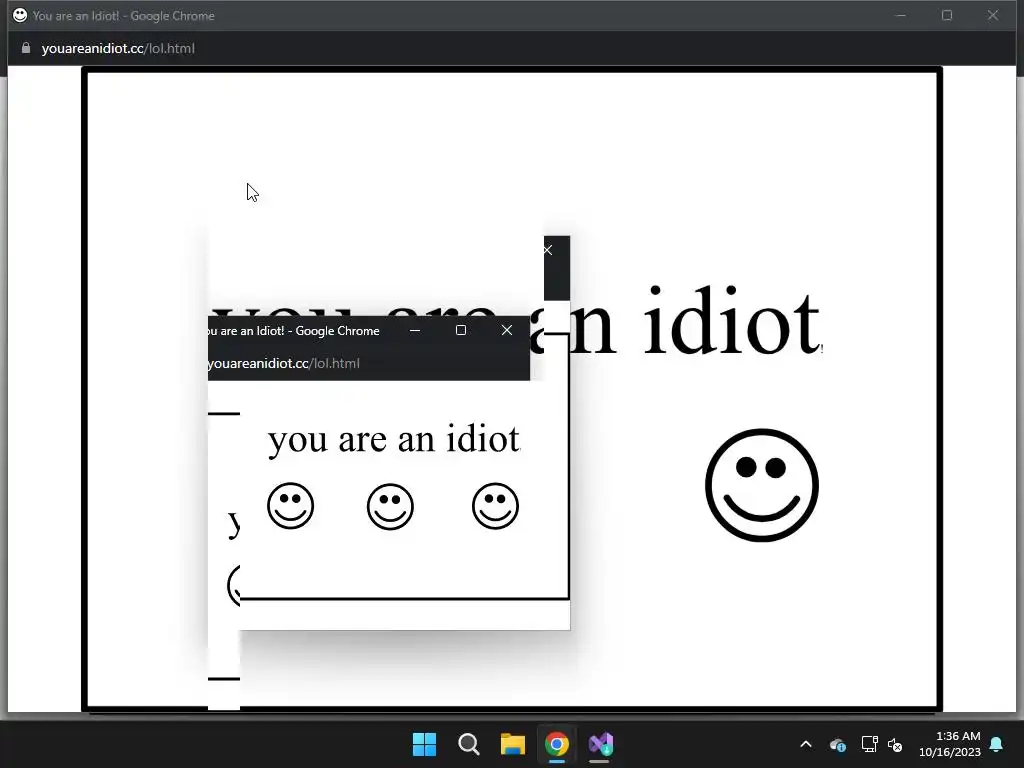Click the large 'idiot' word in the background window

tap(731, 322)
